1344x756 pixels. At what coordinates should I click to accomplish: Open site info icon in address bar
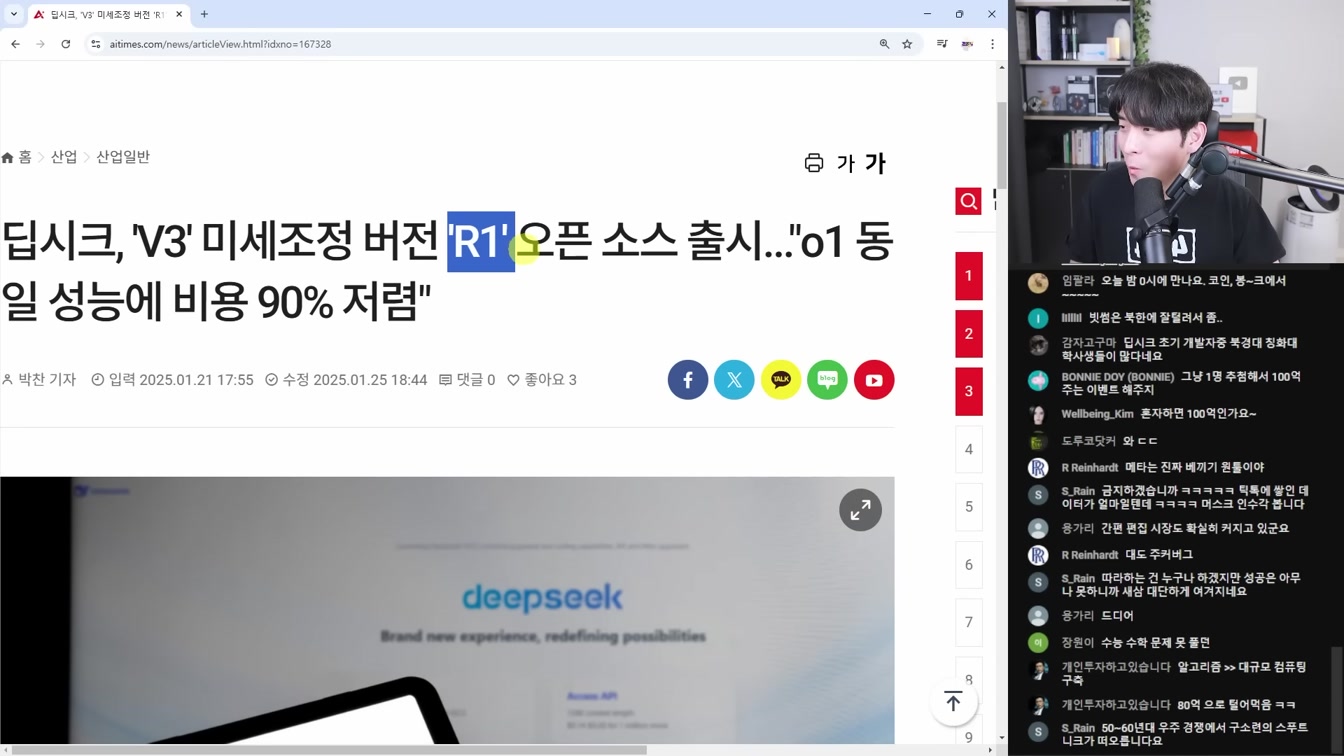point(96,44)
